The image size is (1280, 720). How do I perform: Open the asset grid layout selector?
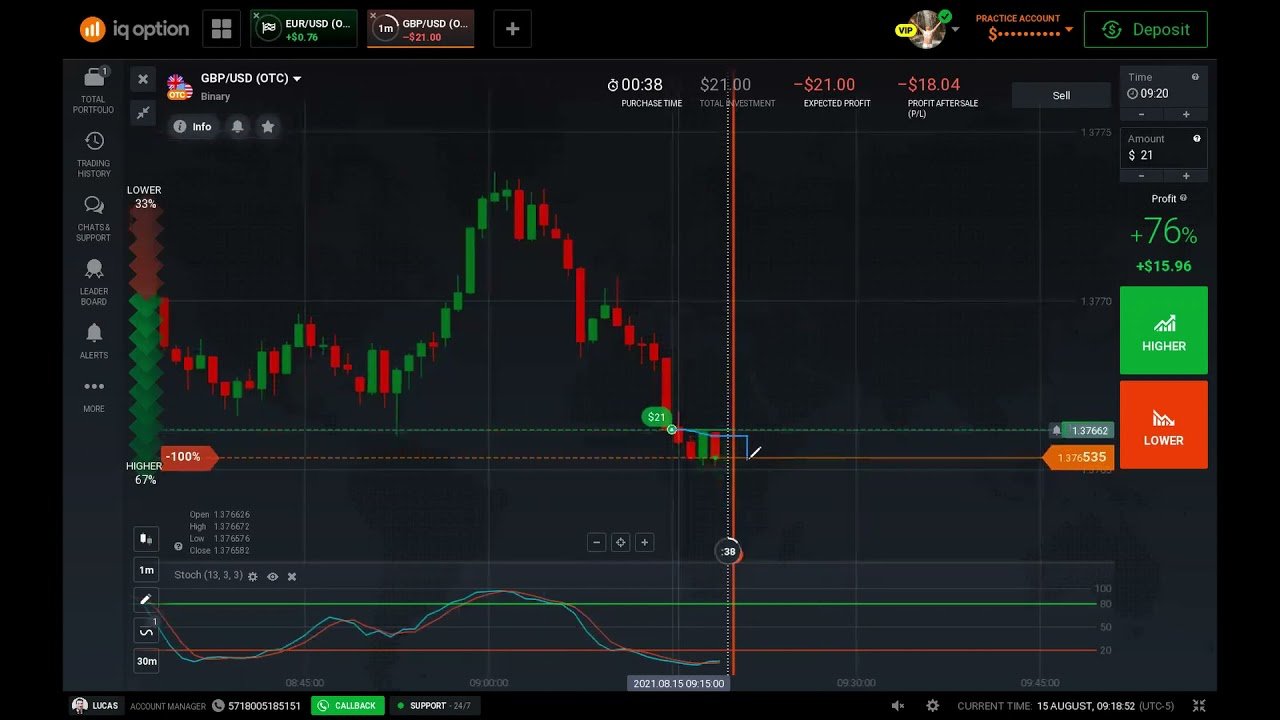(x=222, y=29)
